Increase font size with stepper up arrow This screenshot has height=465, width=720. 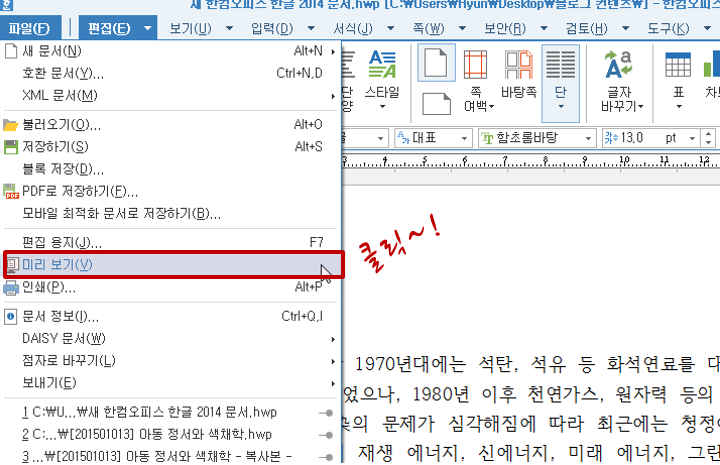click(709, 134)
